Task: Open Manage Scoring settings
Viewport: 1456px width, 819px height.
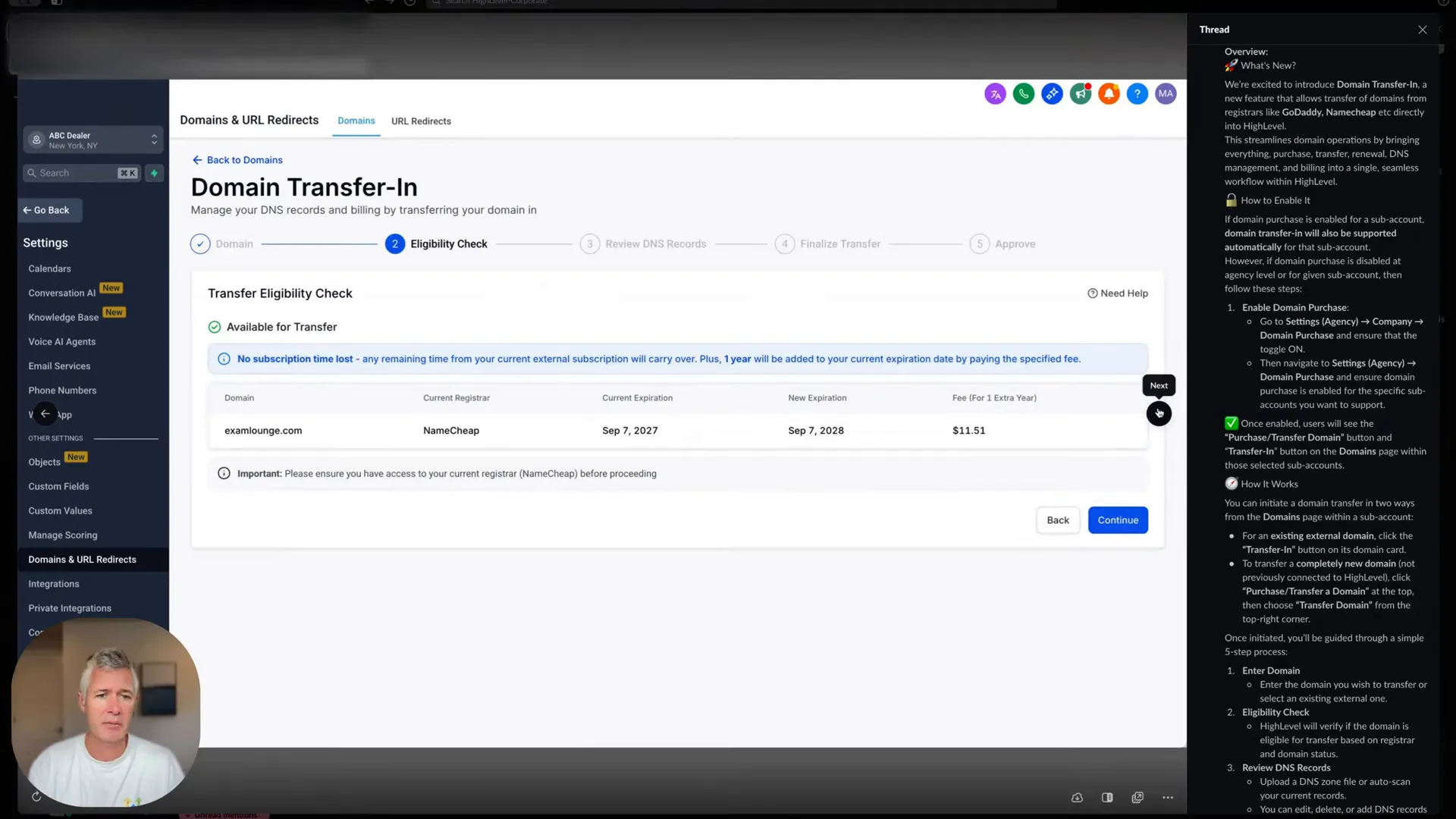Action: (x=63, y=535)
